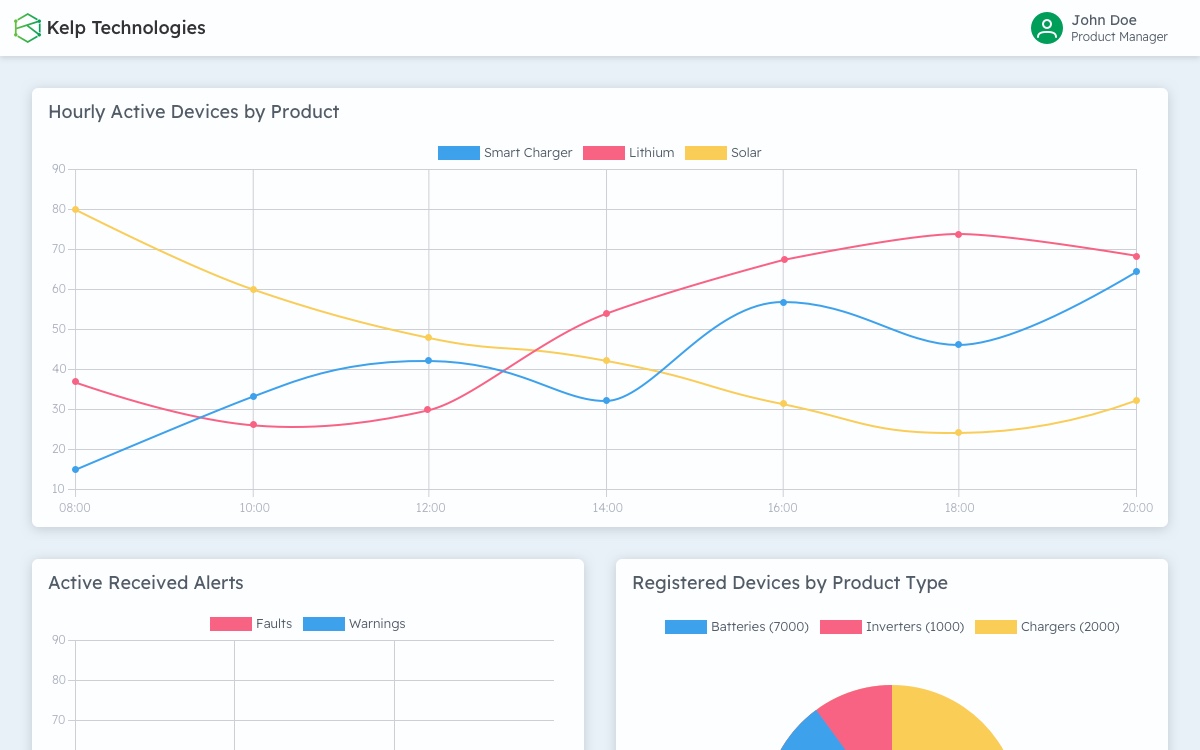Click the Hourly Active Devices by Product title
Viewport: 1200px width, 750px height.
194,112
